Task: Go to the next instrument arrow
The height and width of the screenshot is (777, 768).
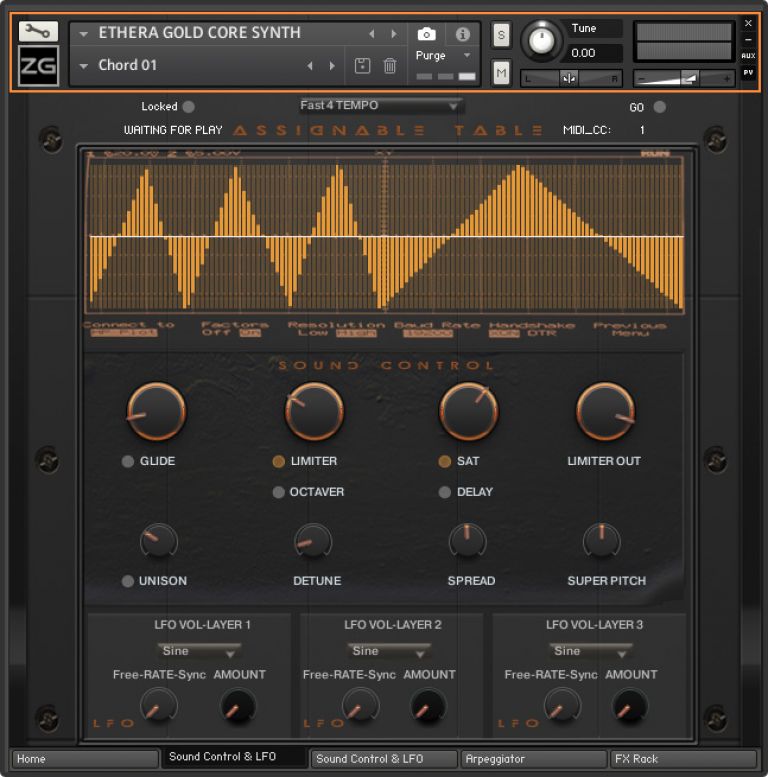Action: (x=394, y=34)
